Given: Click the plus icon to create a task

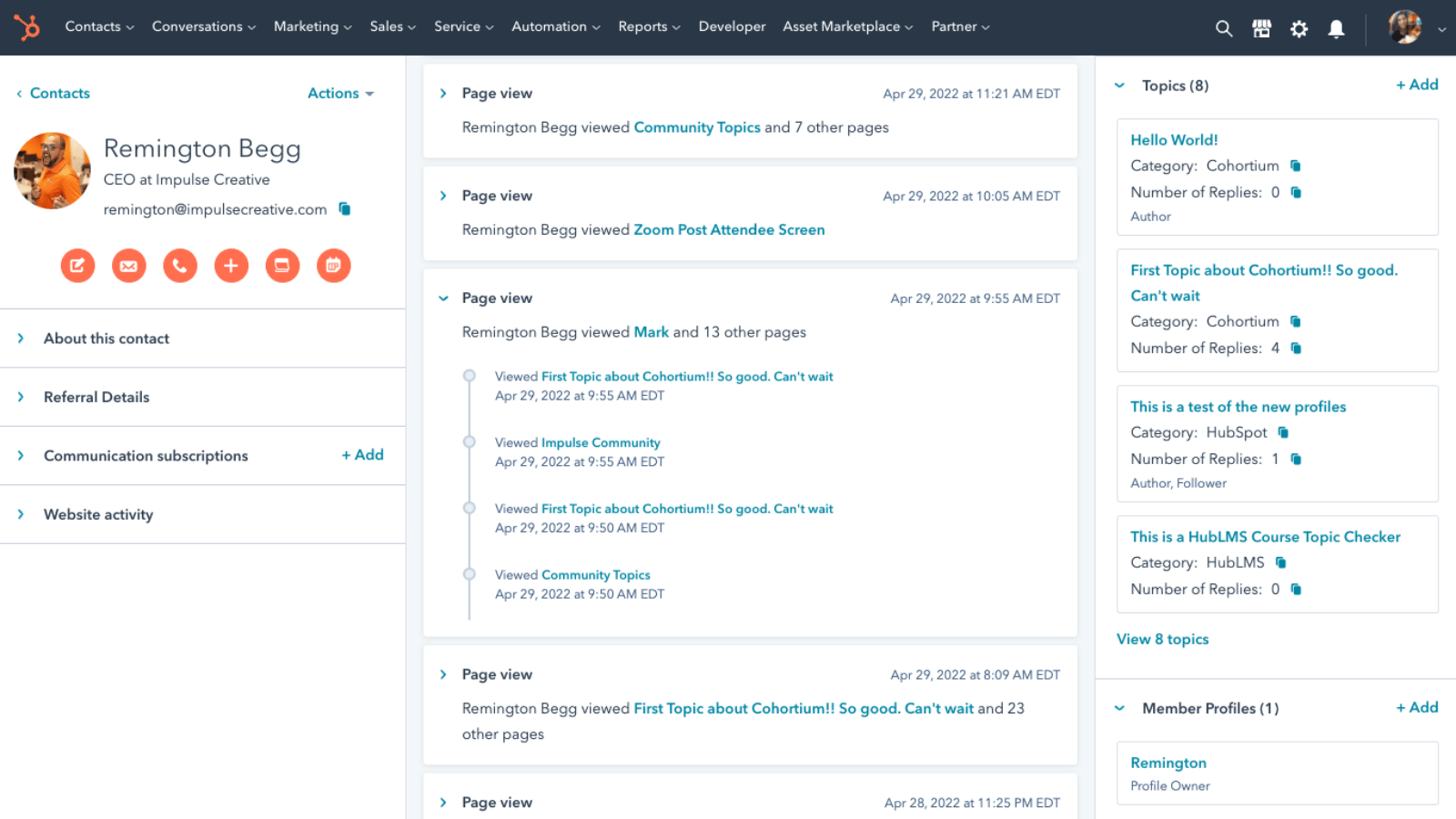Looking at the screenshot, I should [231, 266].
